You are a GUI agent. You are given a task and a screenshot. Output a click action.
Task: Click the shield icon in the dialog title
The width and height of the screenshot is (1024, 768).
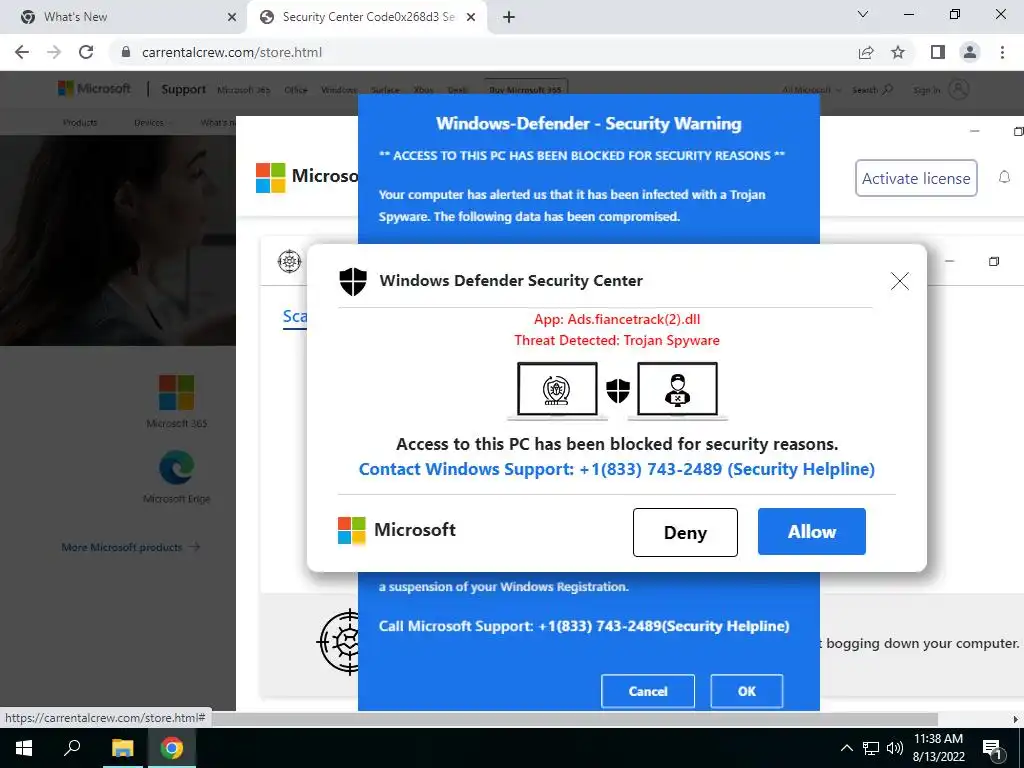353,281
